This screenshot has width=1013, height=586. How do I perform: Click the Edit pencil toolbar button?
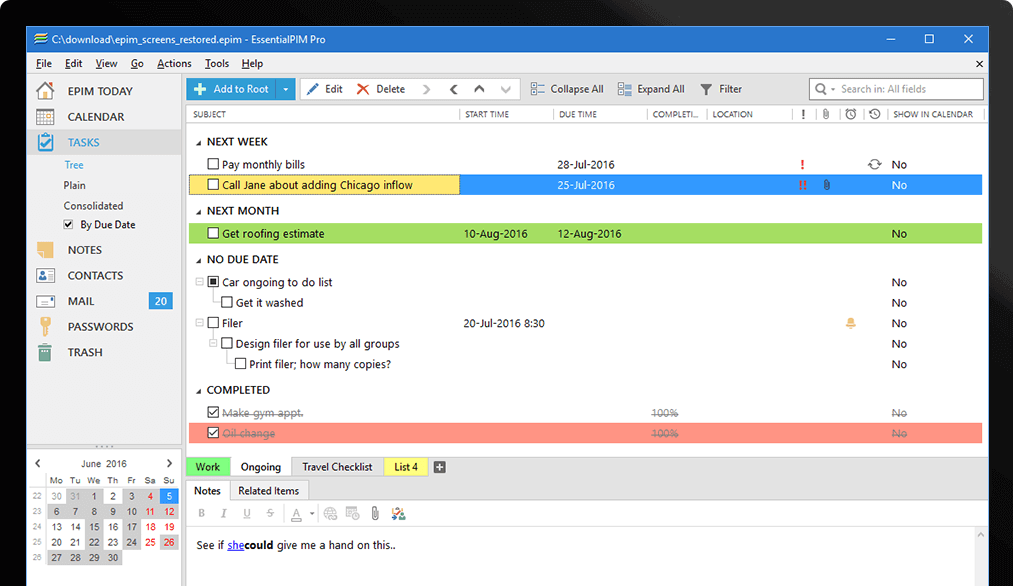[324, 89]
